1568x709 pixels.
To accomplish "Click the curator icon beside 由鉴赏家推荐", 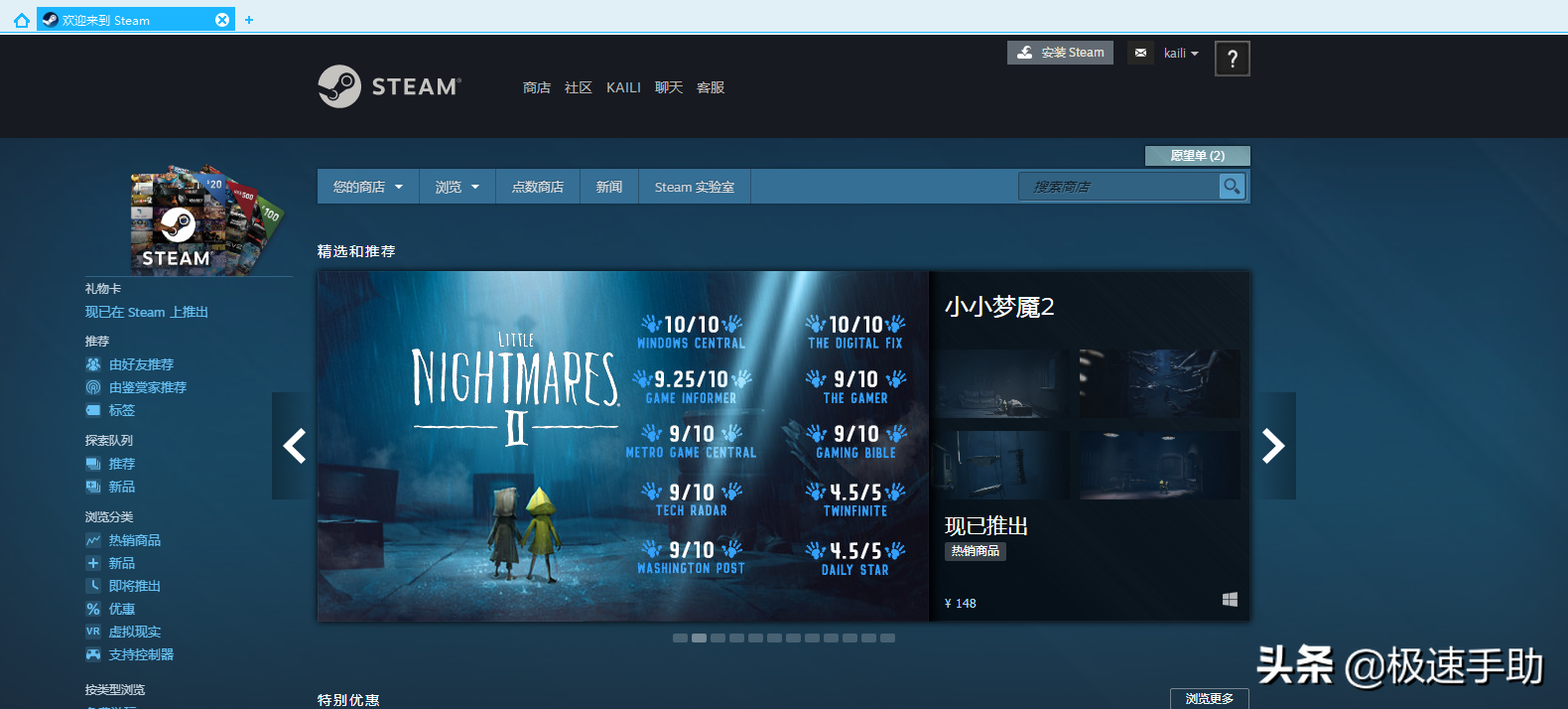I will (x=93, y=387).
